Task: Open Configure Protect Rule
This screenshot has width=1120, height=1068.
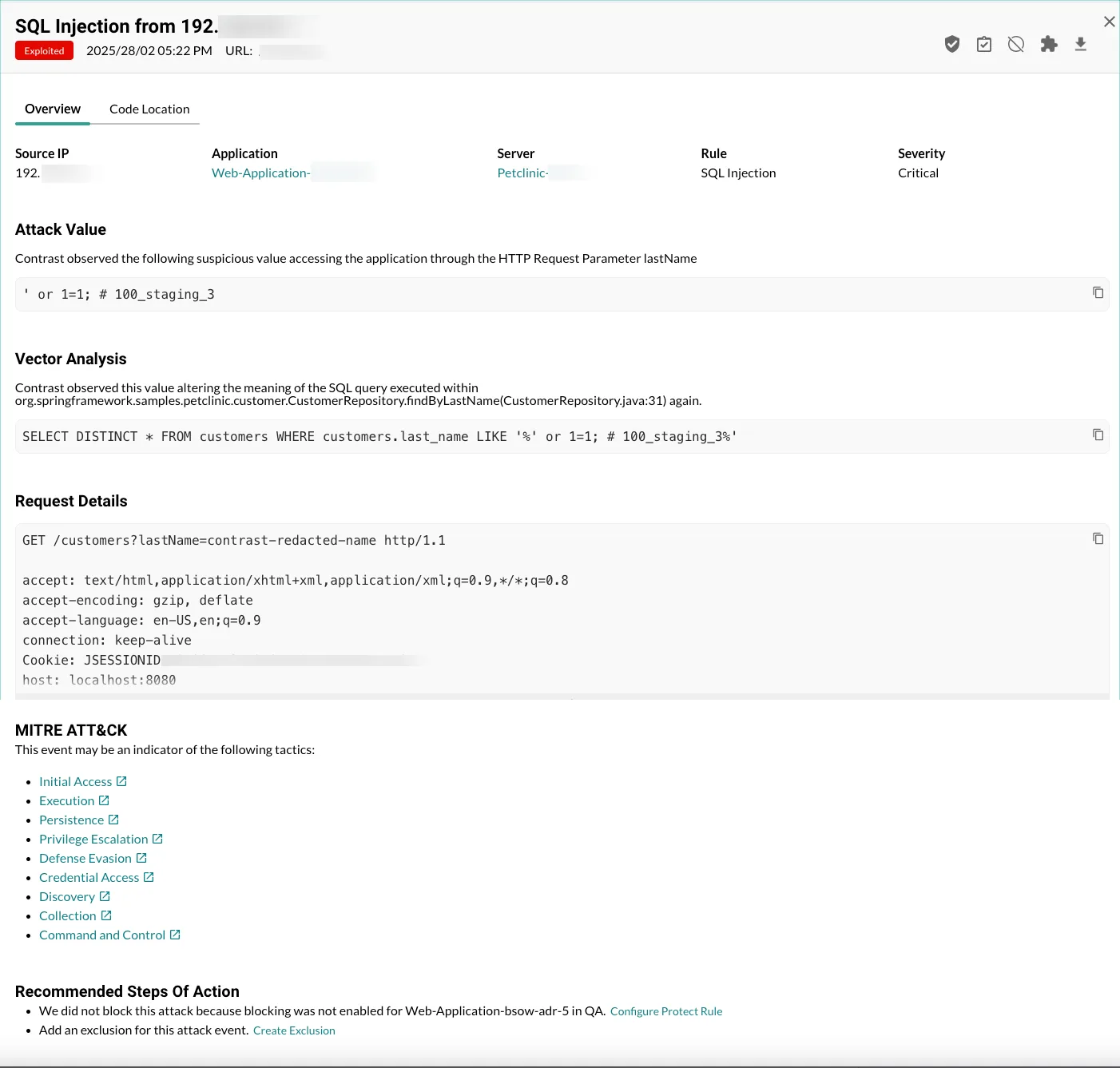Action: point(665,1010)
